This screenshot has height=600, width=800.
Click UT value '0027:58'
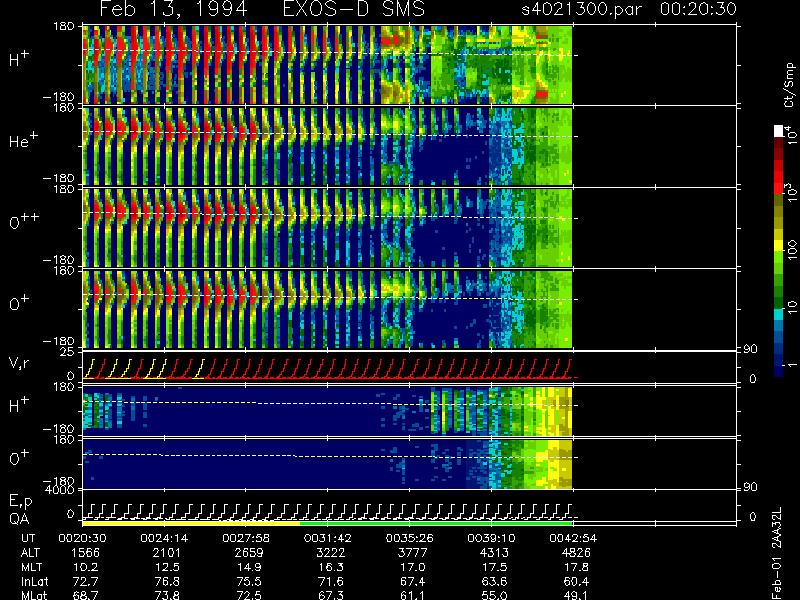tap(246, 538)
